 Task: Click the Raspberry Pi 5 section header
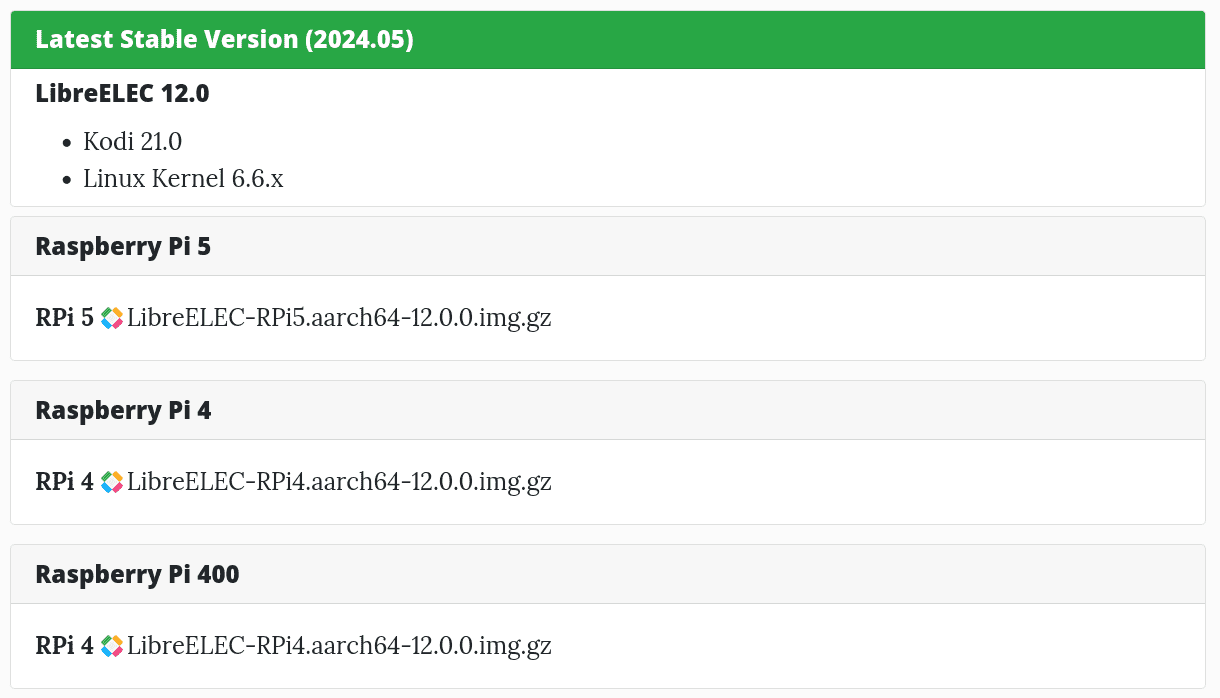click(x=123, y=246)
